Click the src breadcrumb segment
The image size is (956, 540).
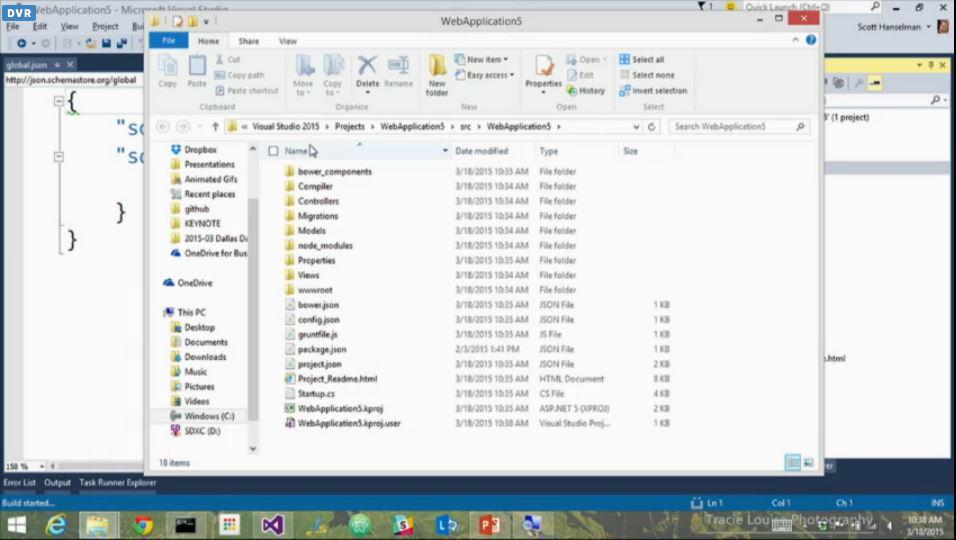point(465,127)
